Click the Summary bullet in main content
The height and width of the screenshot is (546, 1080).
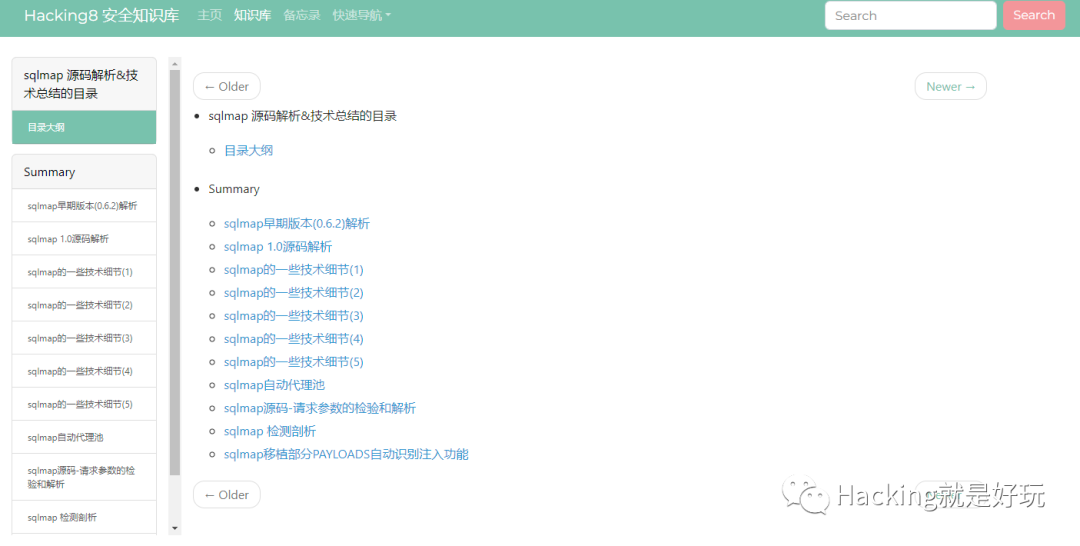pyautogui.click(x=234, y=189)
